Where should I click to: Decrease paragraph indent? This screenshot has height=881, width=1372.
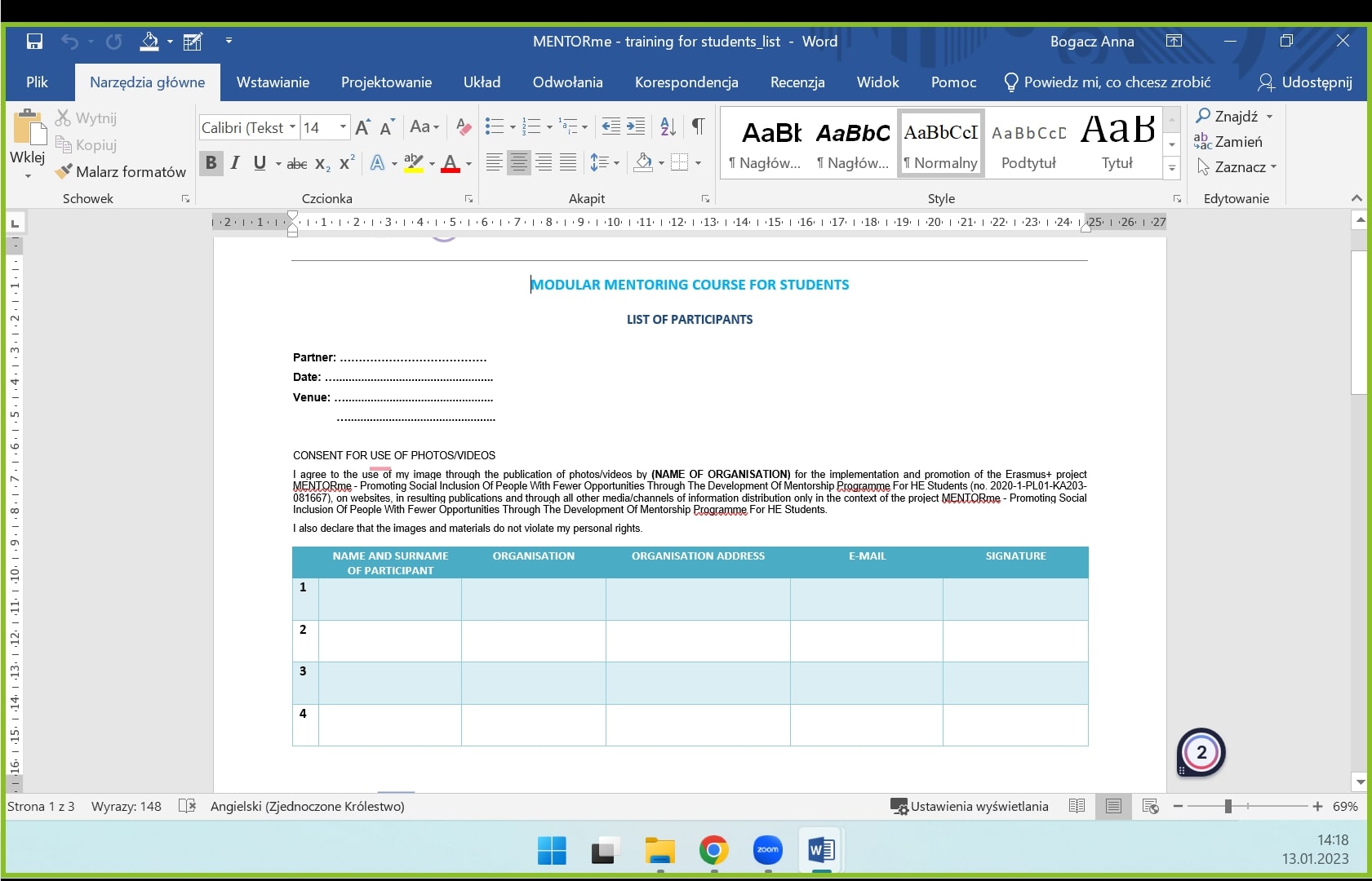pos(611,126)
